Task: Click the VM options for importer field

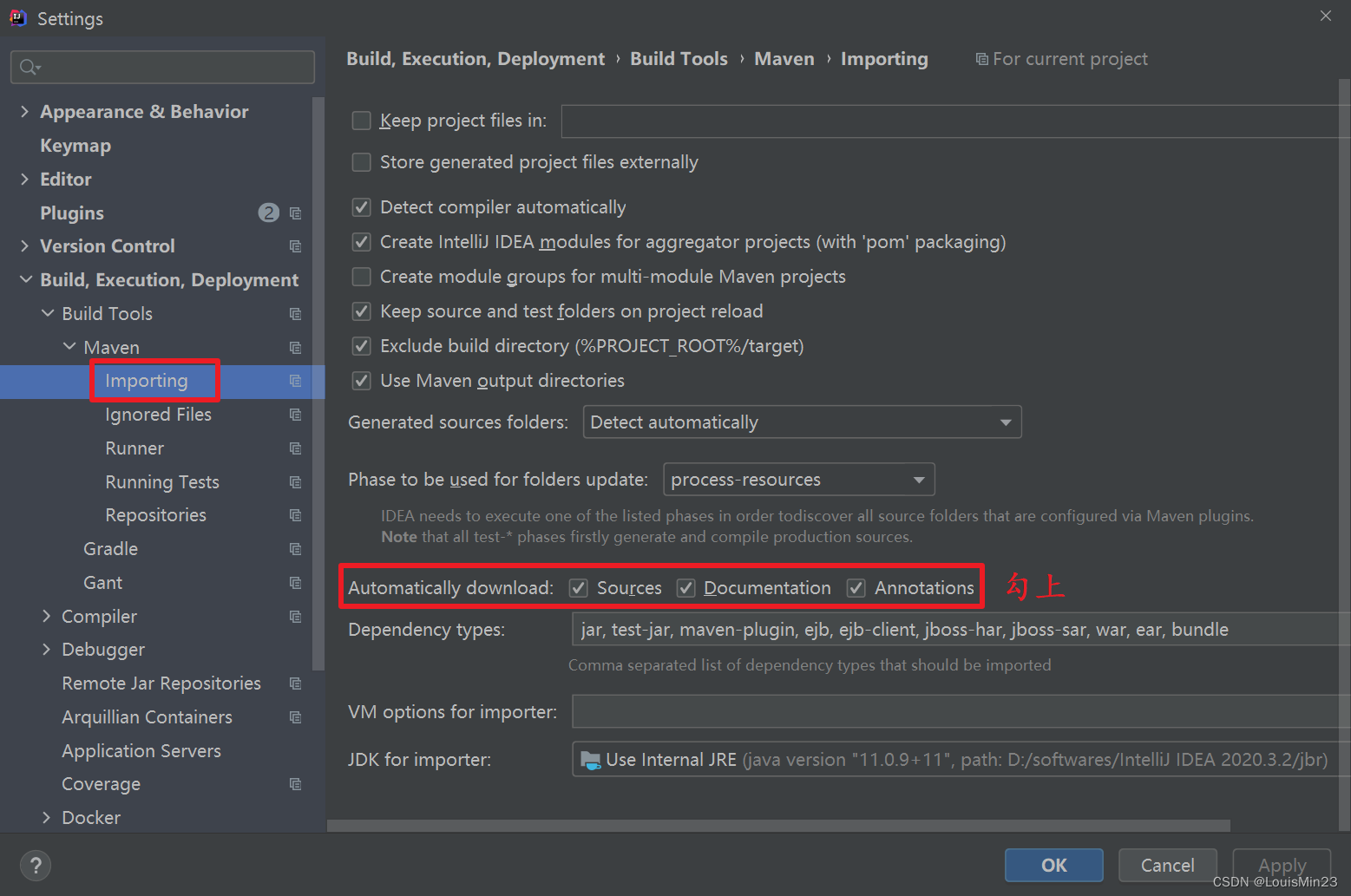Action: [x=961, y=711]
